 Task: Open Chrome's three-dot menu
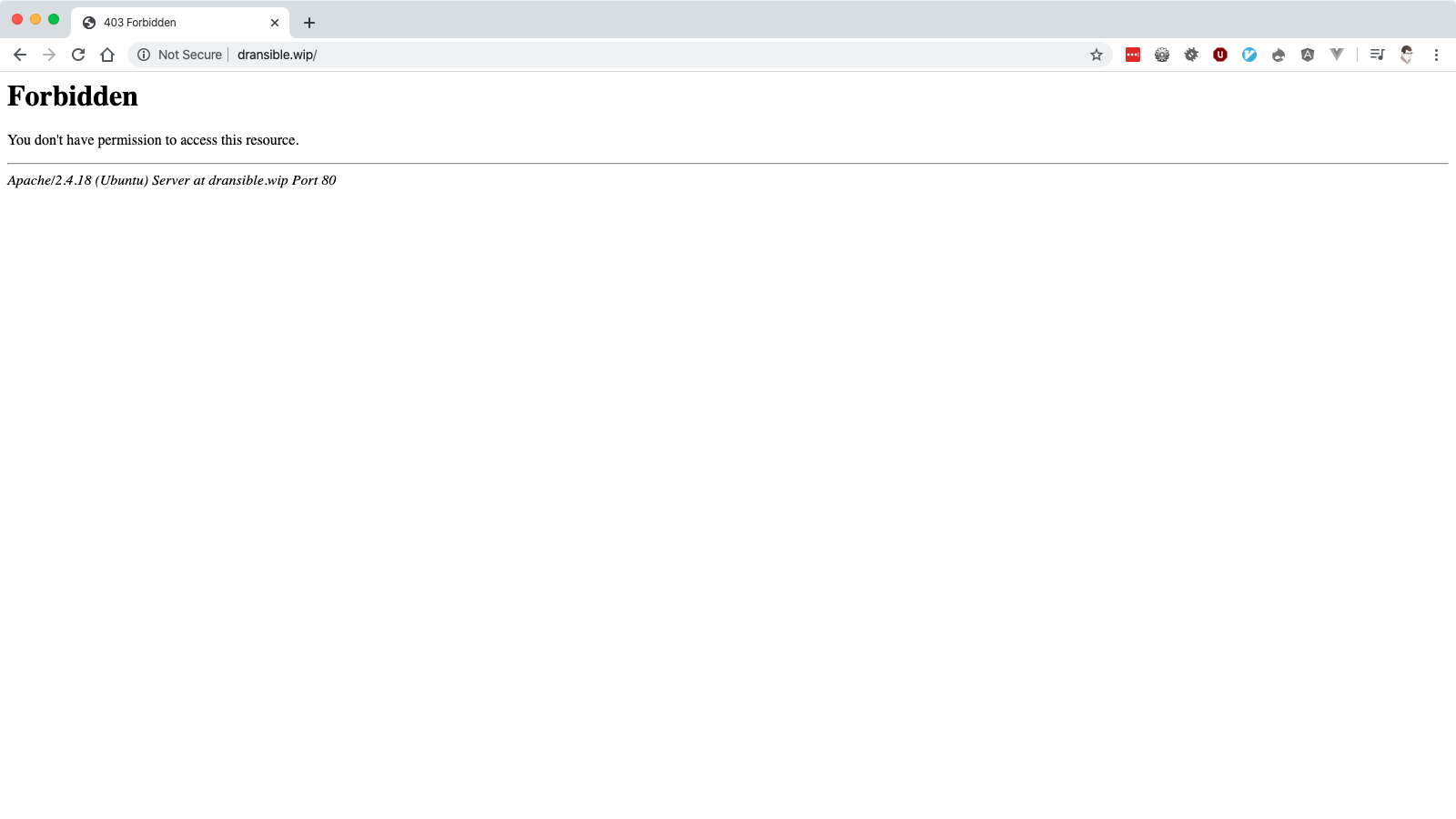[1436, 55]
